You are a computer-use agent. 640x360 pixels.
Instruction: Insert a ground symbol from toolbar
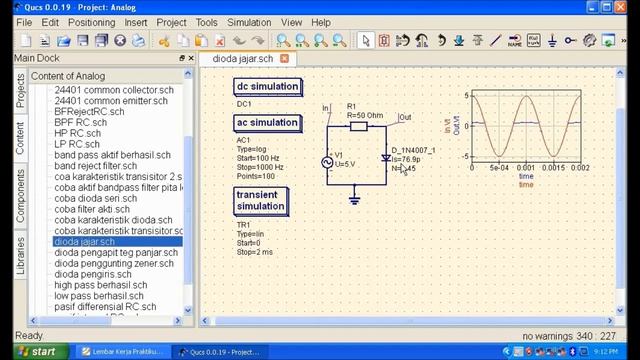(x=552, y=40)
